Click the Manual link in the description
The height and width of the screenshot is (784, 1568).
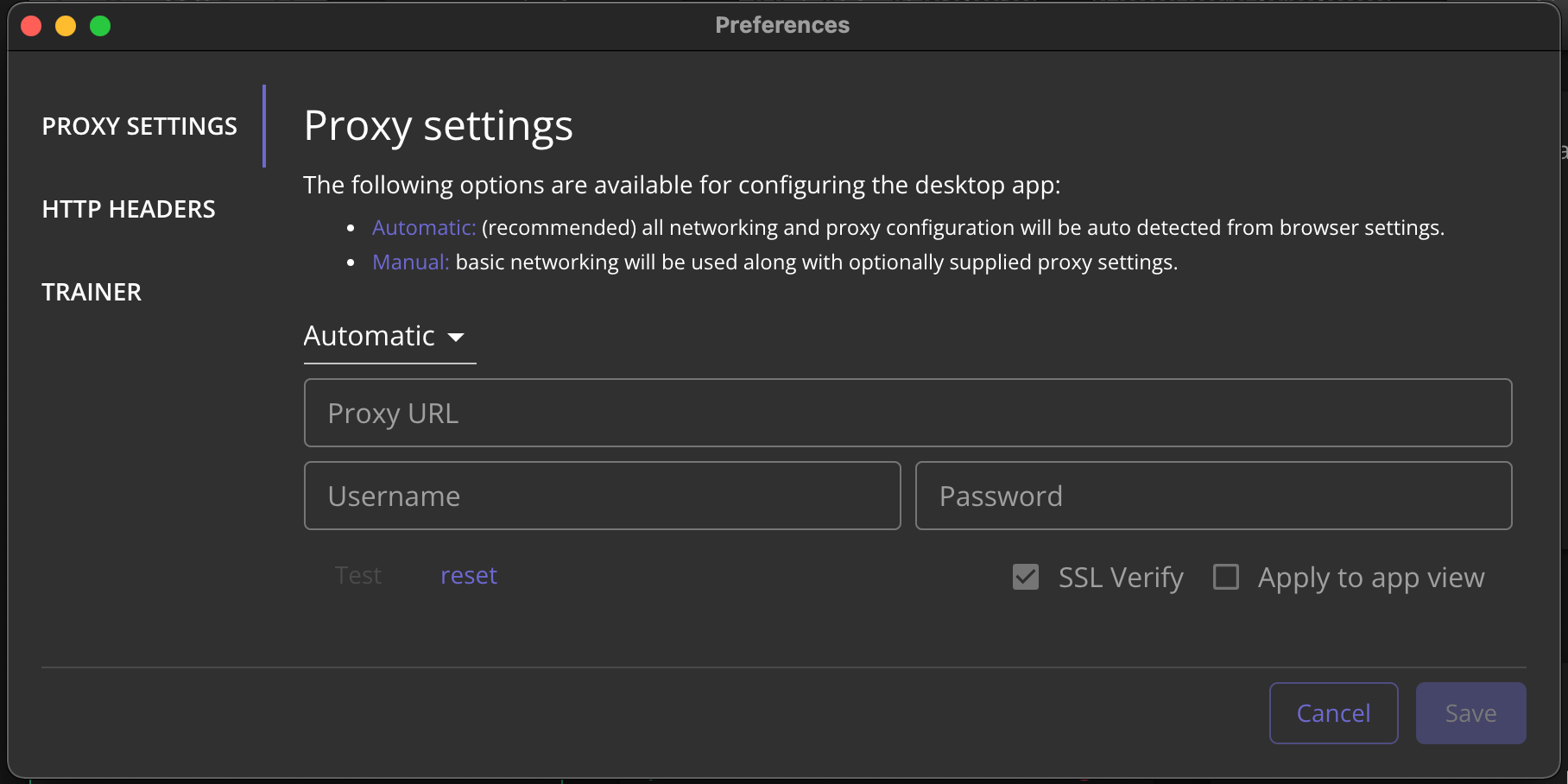[x=410, y=262]
